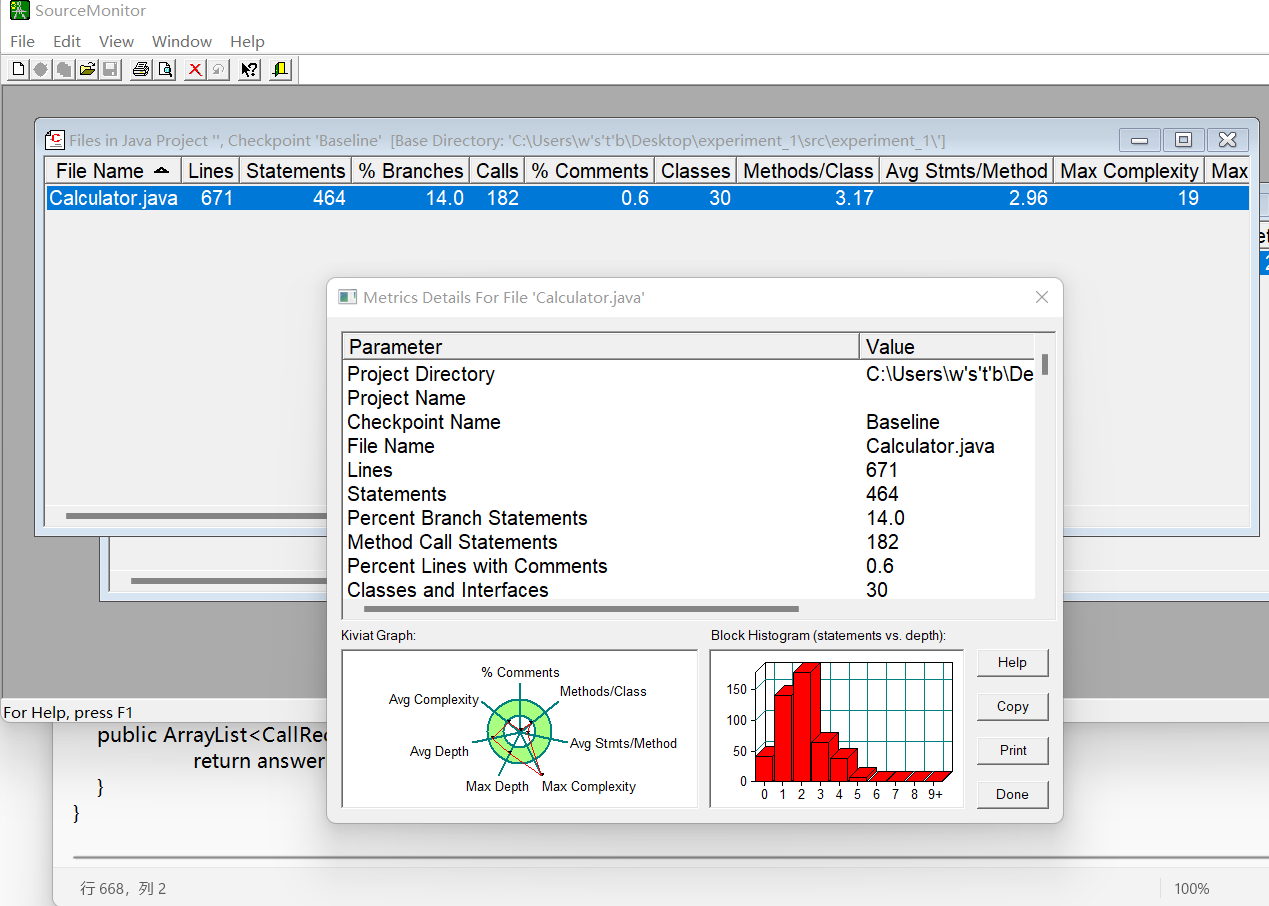Open the Window menu
This screenshot has height=906, width=1269.
[182, 41]
